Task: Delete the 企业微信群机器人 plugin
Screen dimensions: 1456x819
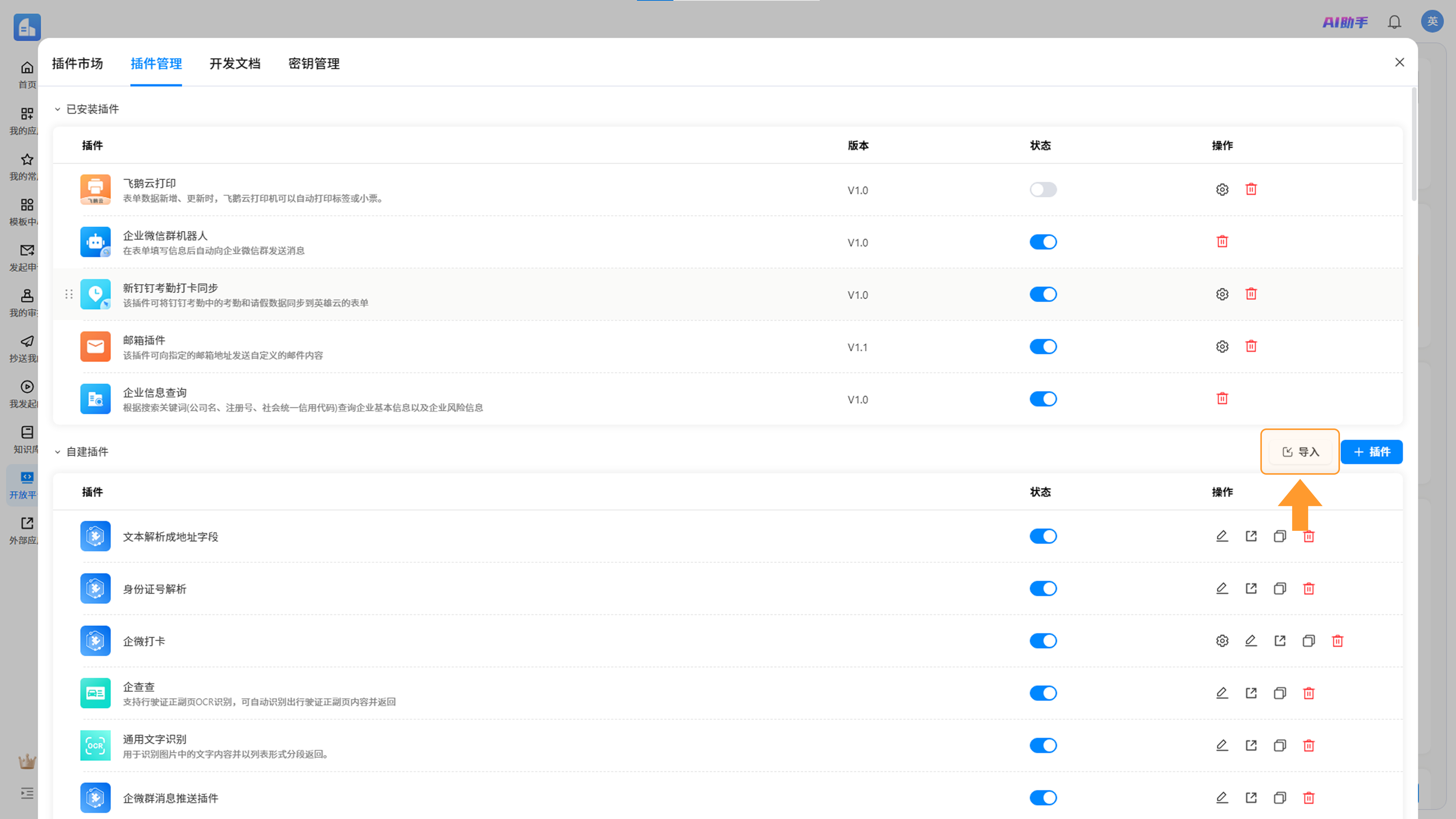Action: pyautogui.click(x=1222, y=242)
